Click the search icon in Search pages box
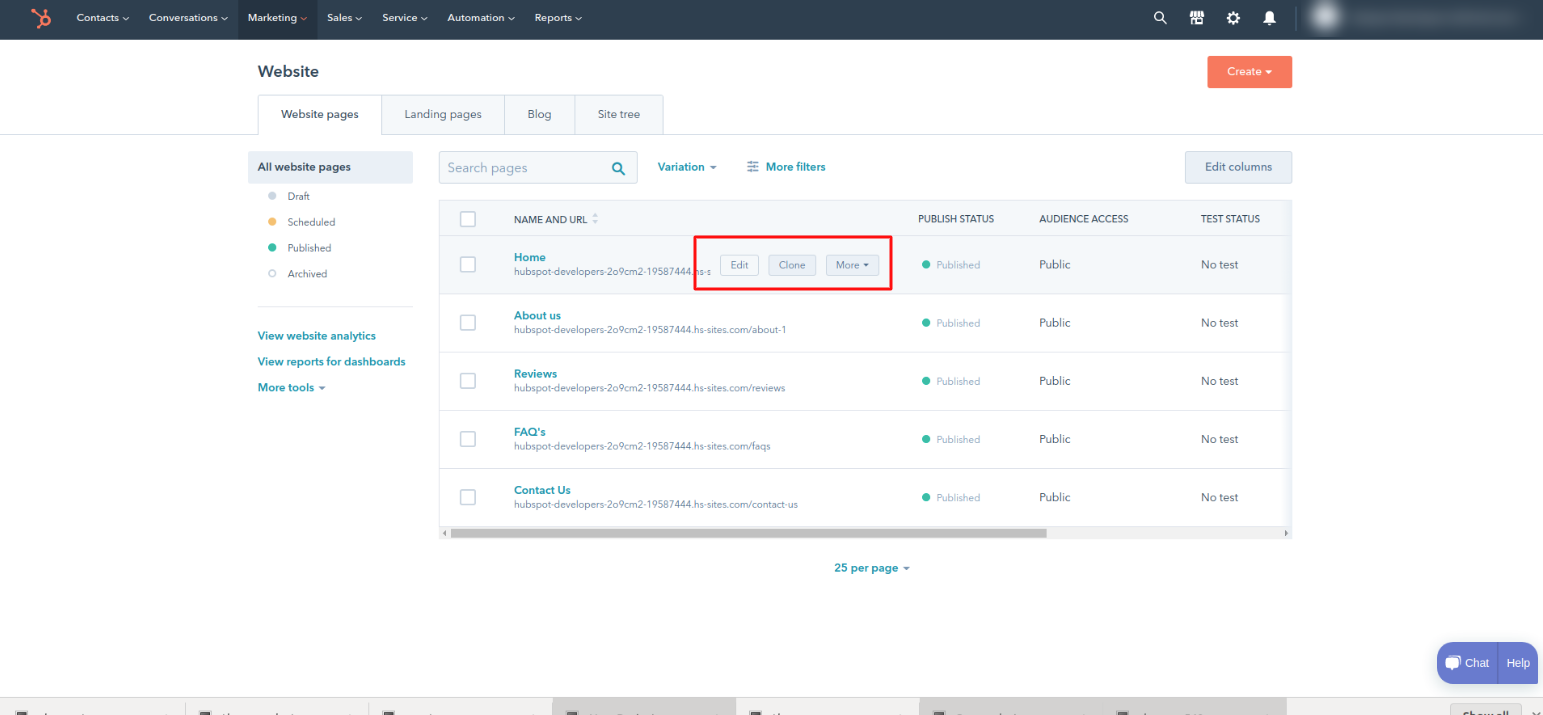The height and width of the screenshot is (715, 1543). (619, 168)
